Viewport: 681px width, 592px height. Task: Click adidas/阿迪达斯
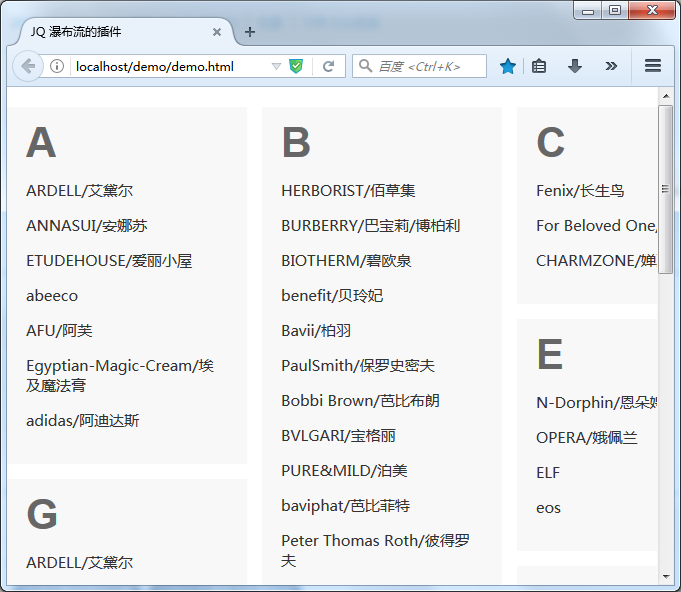83,420
